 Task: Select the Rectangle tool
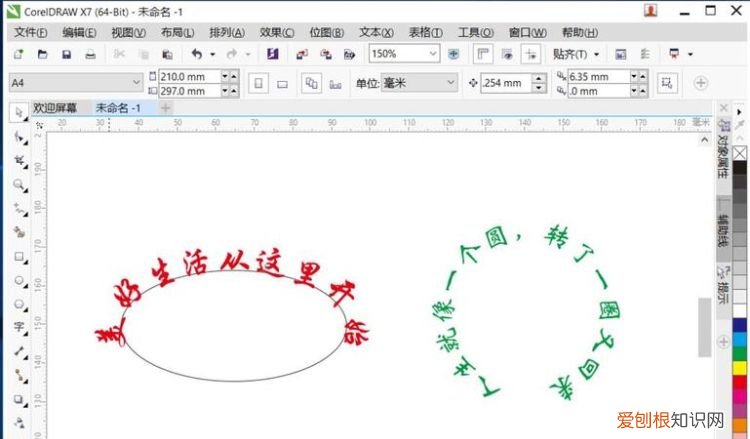(x=20, y=257)
